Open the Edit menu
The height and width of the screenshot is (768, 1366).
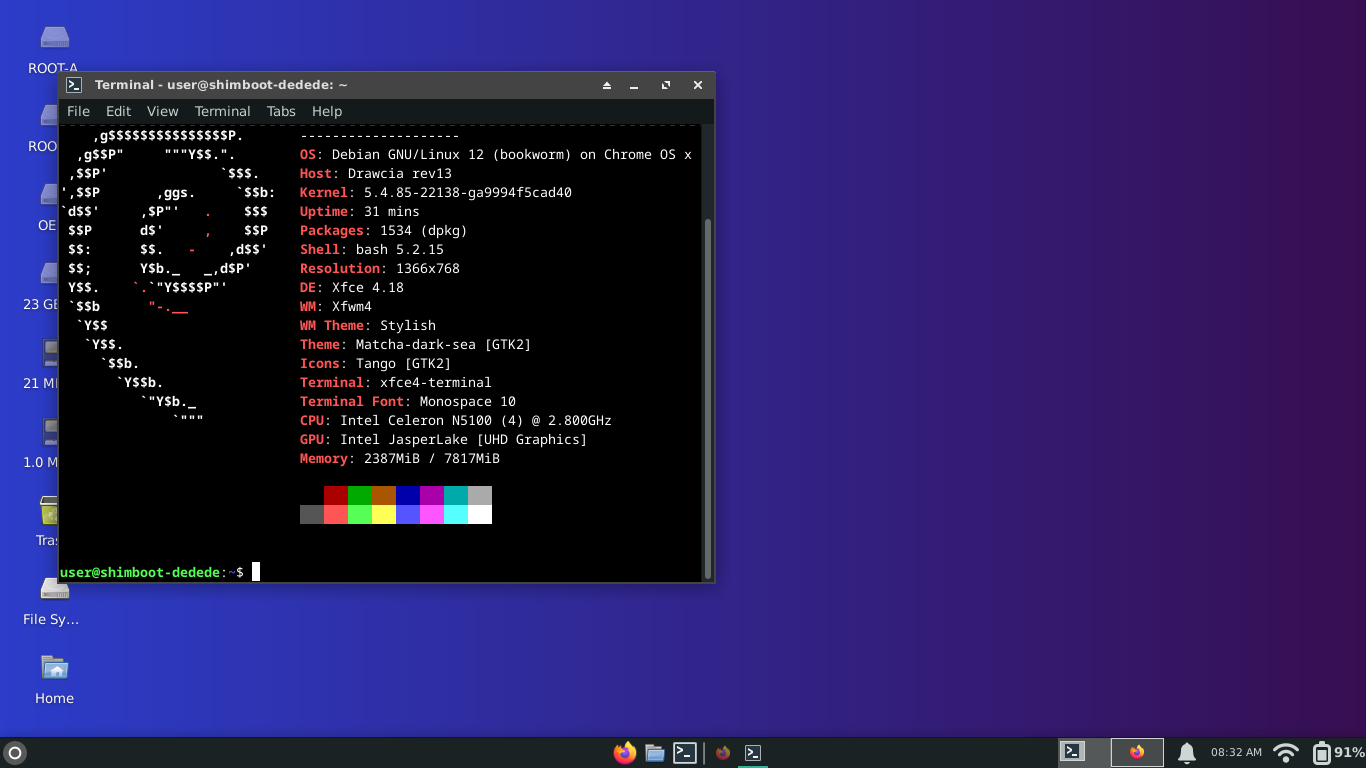point(118,111)
